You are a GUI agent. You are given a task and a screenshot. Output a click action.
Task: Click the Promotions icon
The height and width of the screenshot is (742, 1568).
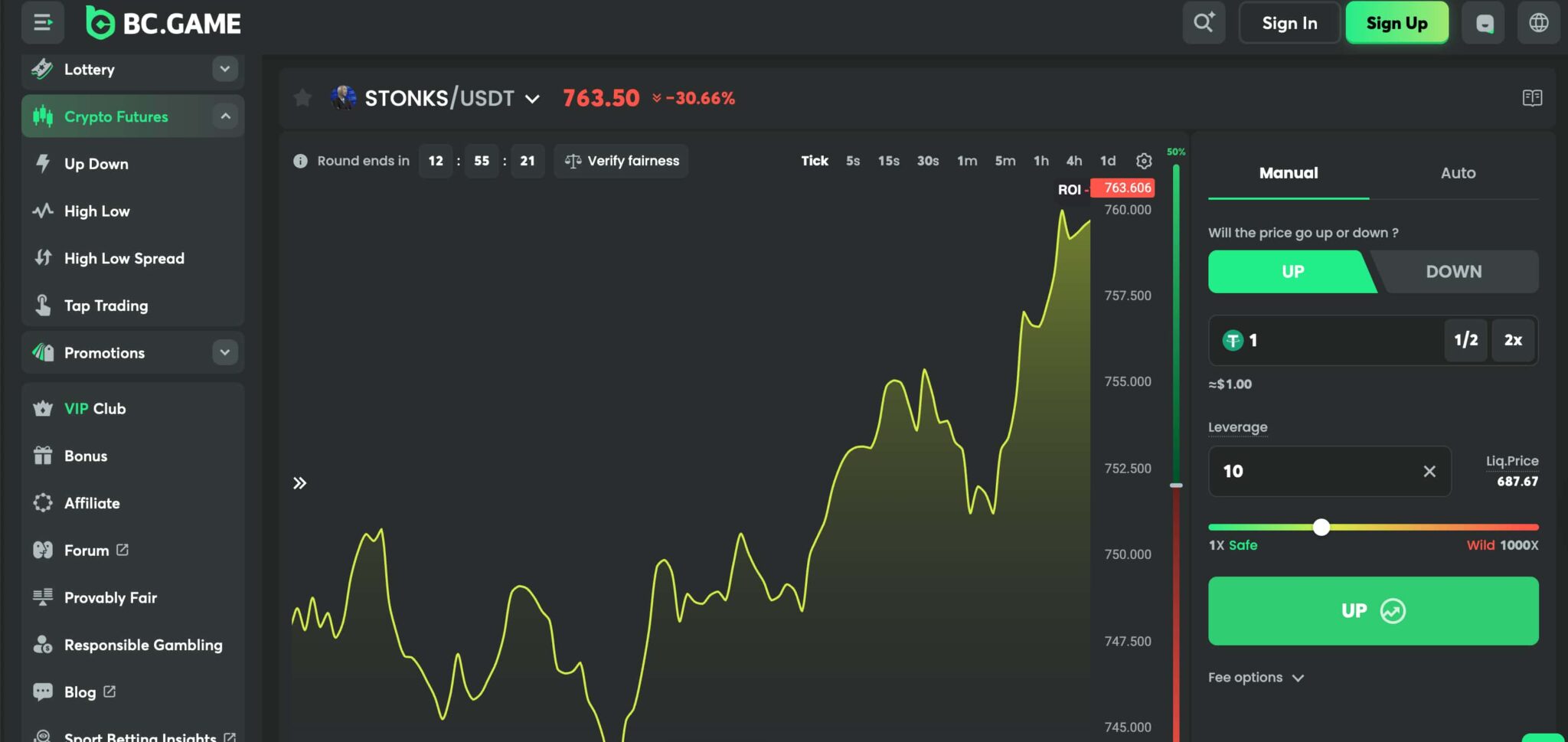[x=43, y=352]
